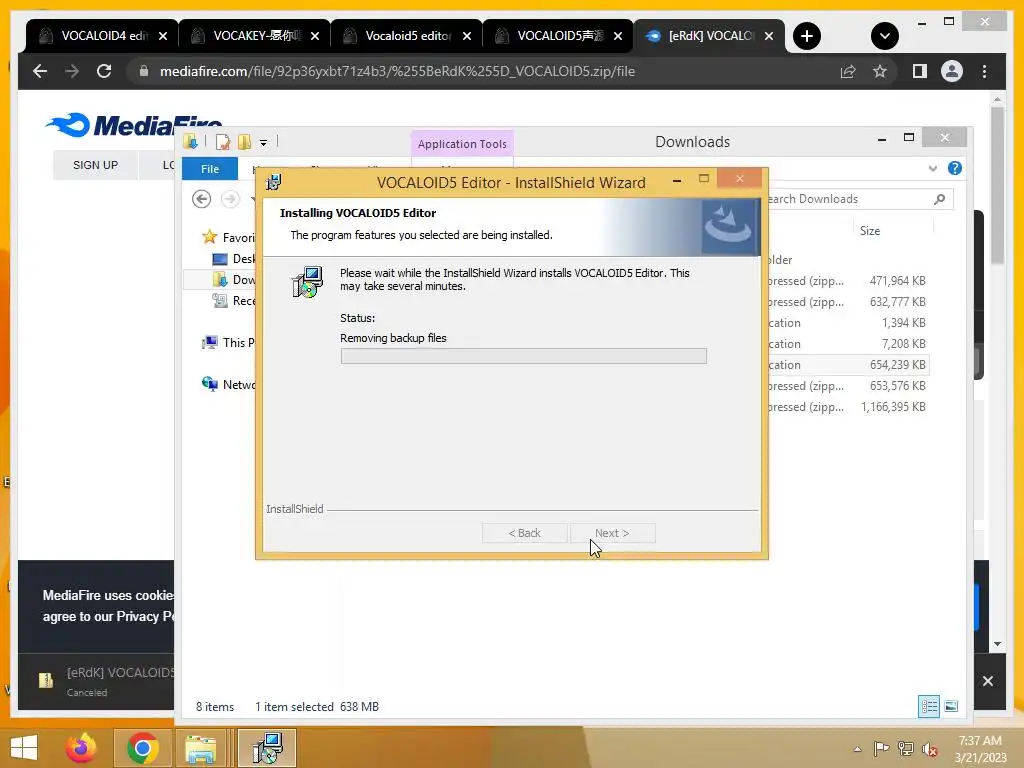Close the VOCAKEY tab

pos(315,36)
